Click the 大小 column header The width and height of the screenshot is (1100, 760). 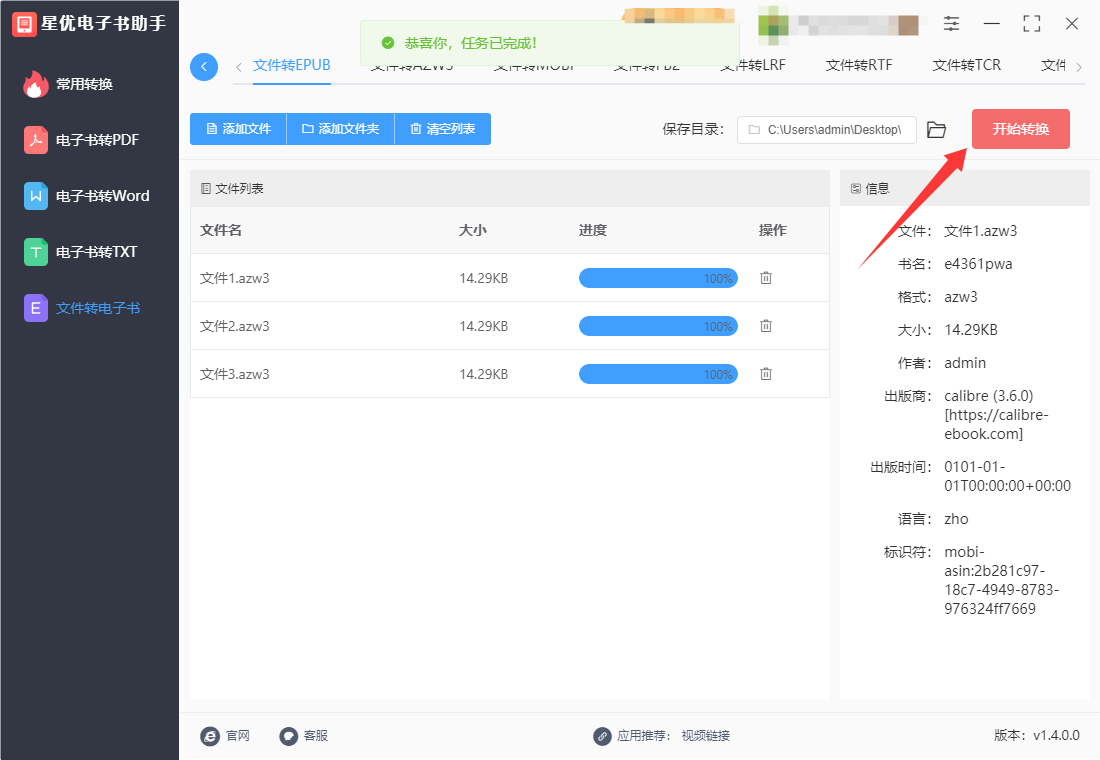(473, 230)
